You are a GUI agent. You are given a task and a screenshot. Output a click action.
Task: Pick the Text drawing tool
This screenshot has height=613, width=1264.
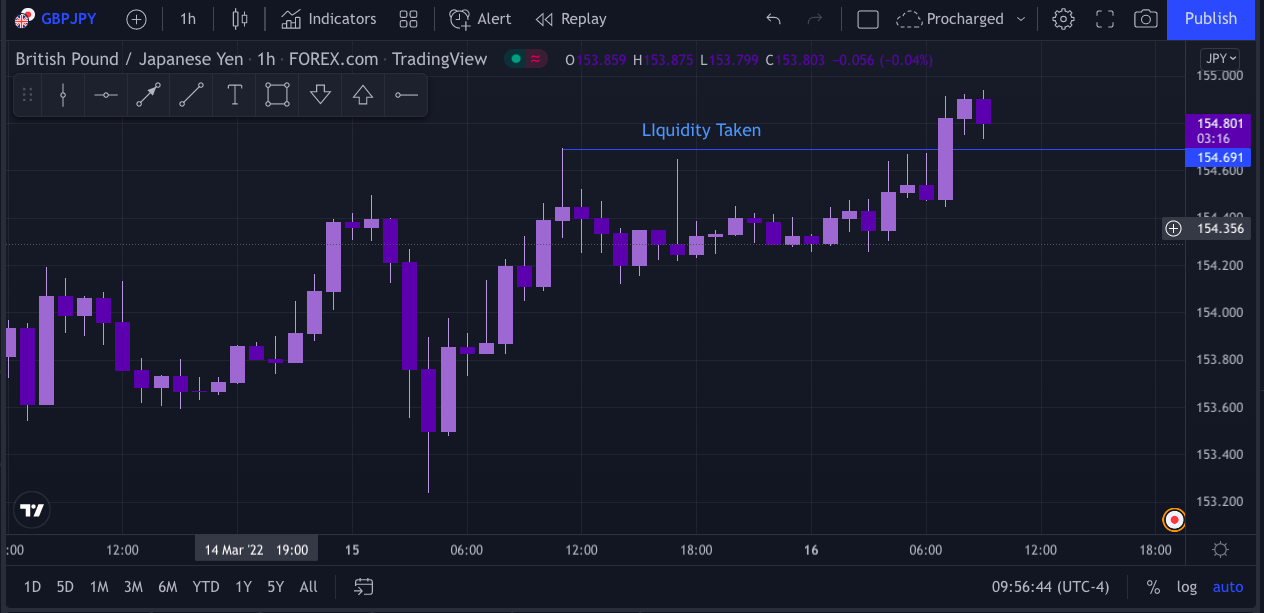pyautogui.click(x=235, y=95)
